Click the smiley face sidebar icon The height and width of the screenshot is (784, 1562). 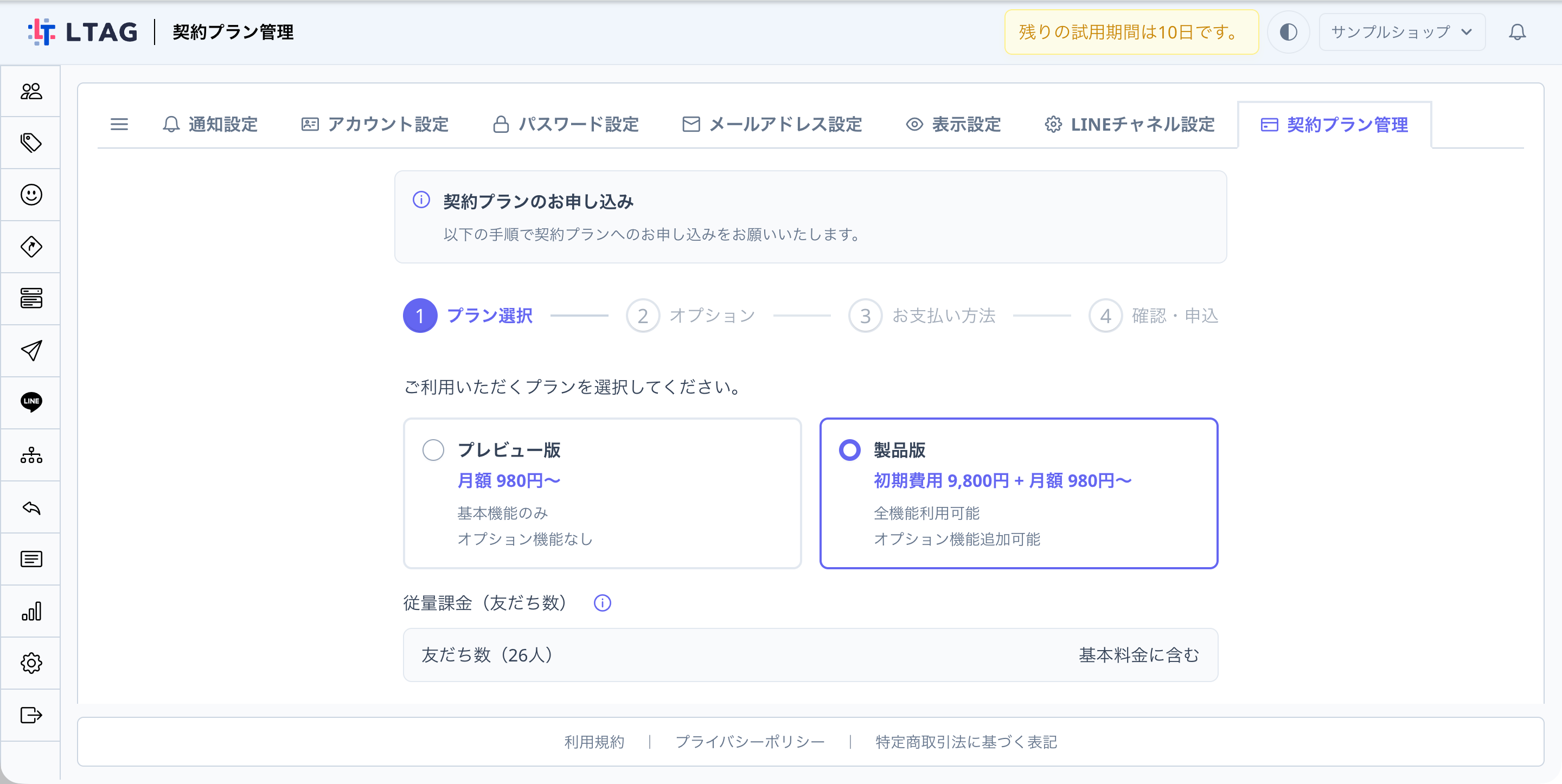pyautogui.click(x=31, y=195)
